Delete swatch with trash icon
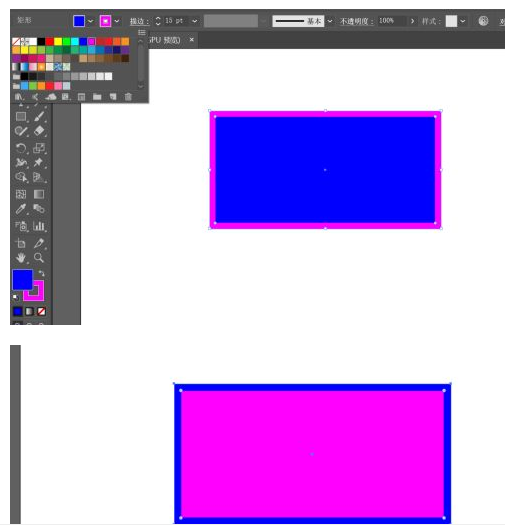 128,97
